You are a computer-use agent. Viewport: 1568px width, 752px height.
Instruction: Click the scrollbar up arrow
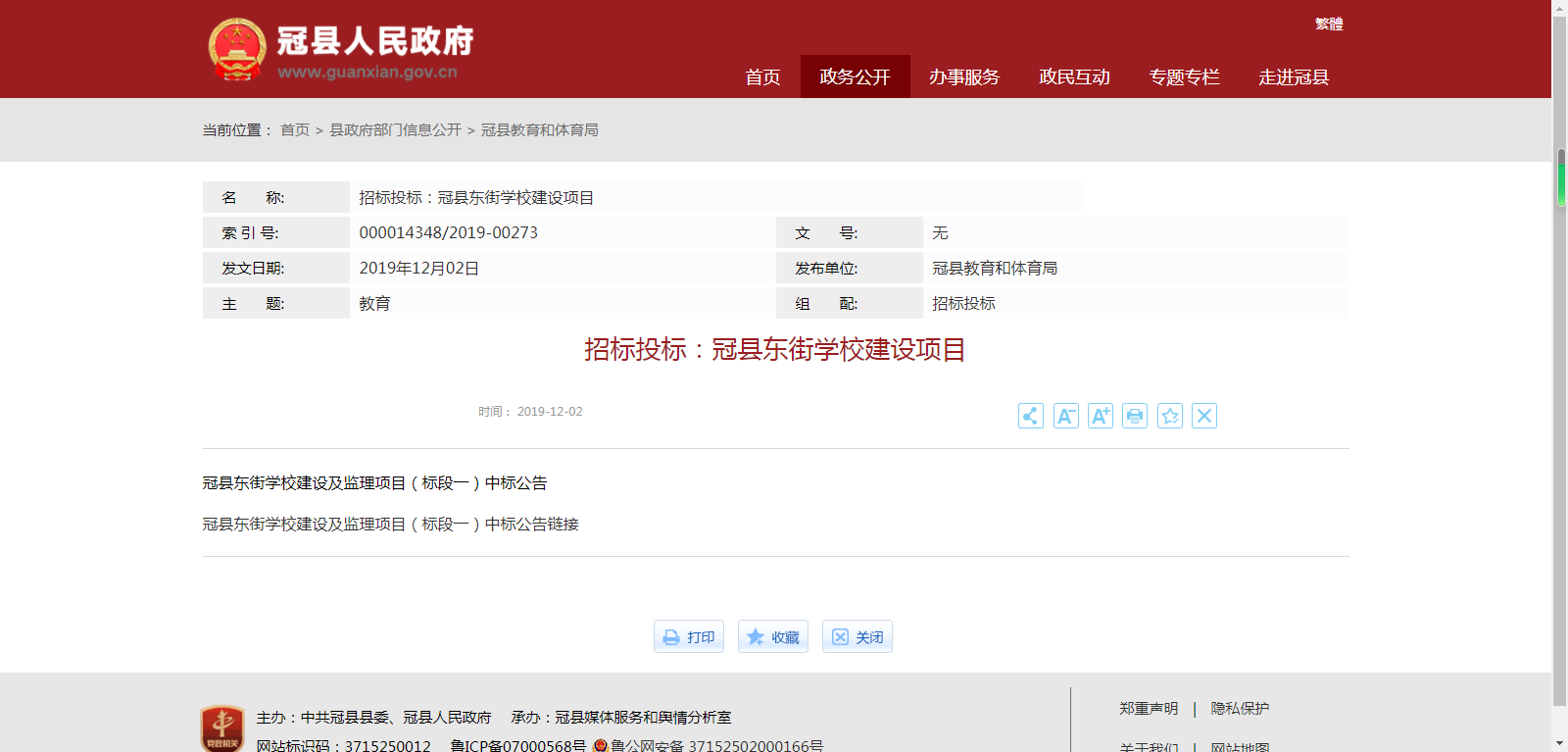coord(1560,8)
